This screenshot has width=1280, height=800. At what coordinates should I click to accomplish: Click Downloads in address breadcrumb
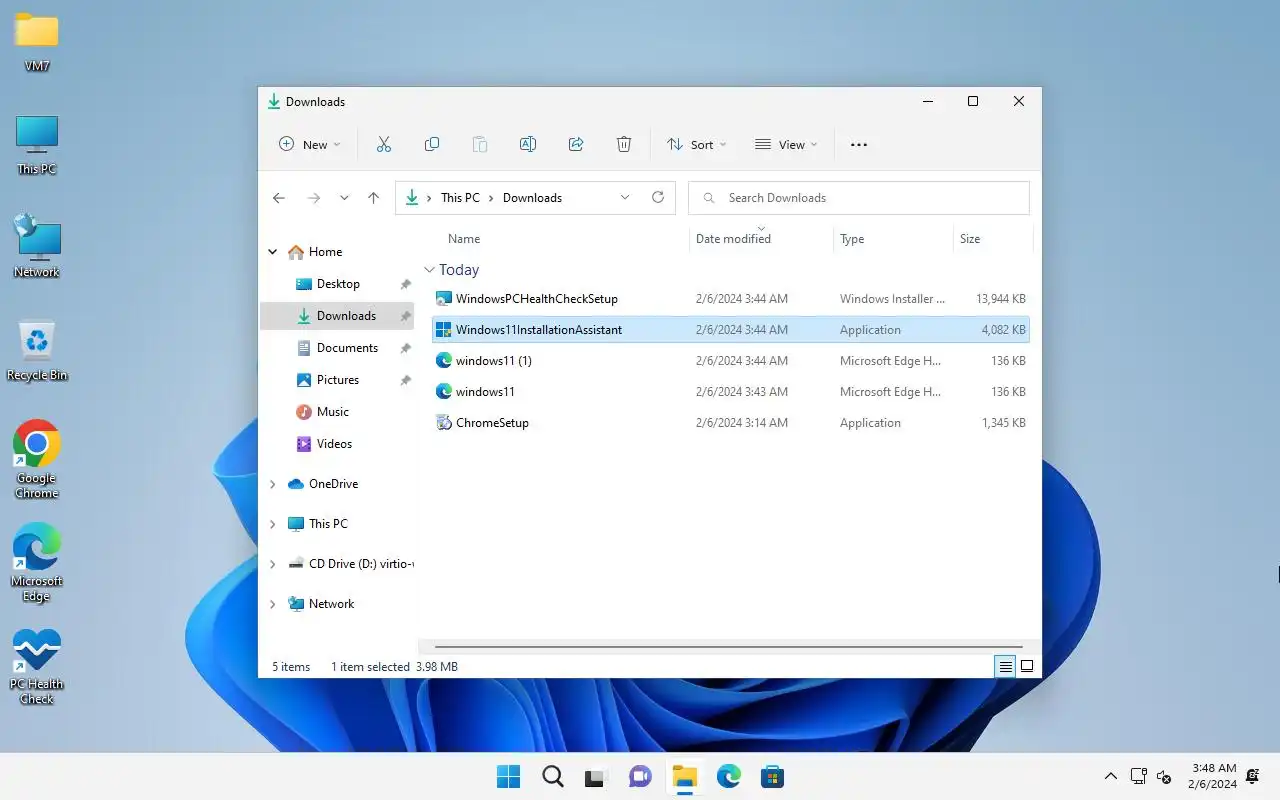point(532,198)
